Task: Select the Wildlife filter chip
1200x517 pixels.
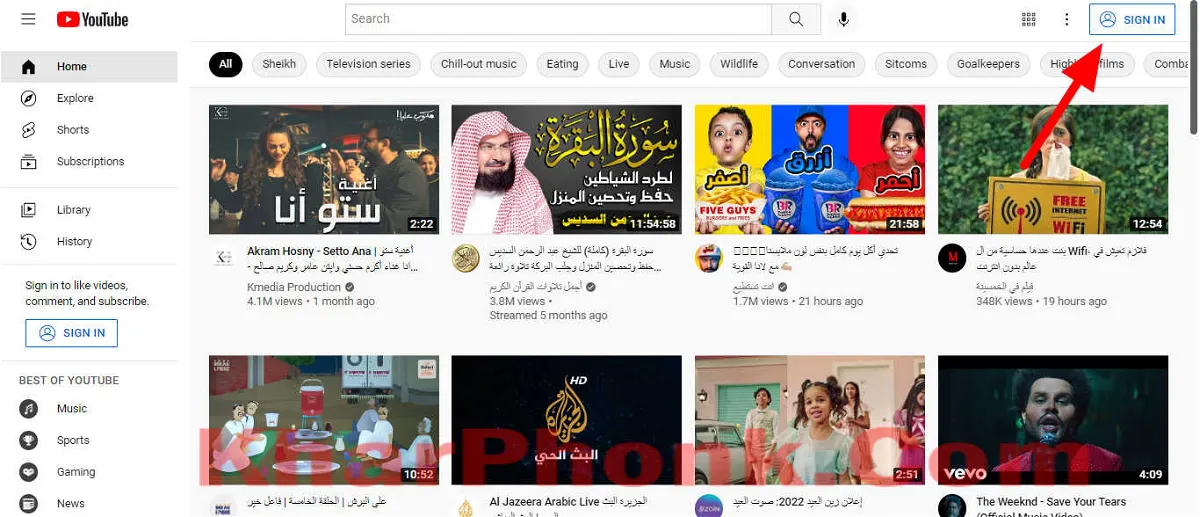Action: click(739, 64)
